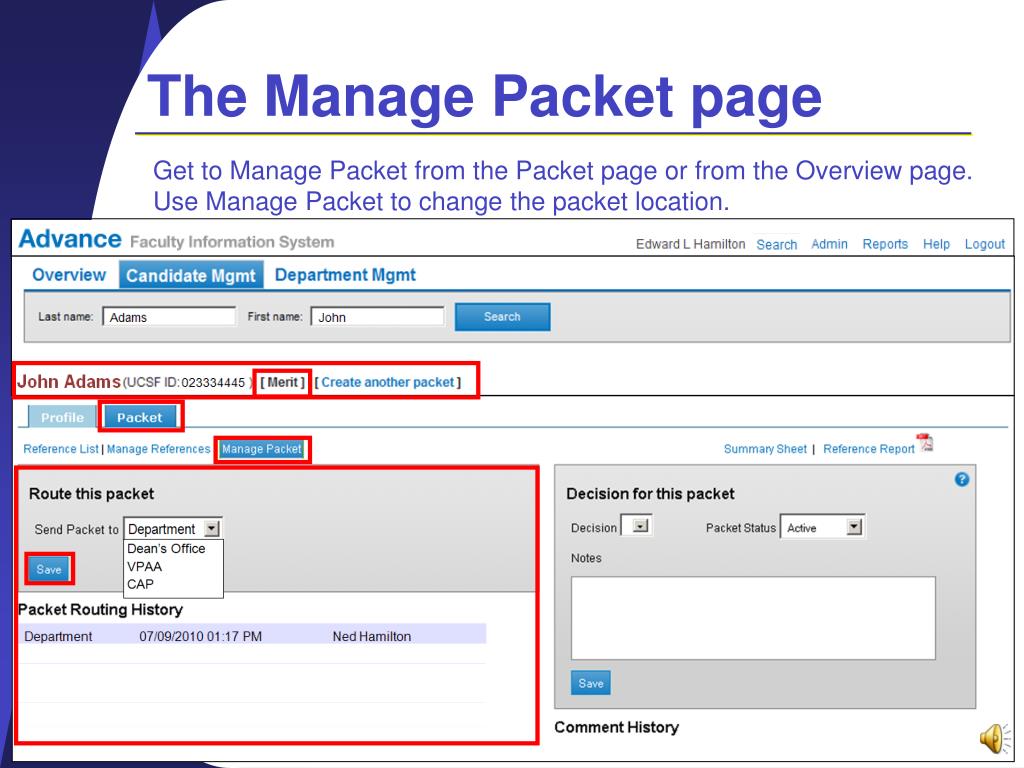The width and height of the screenshot is (1024, 768).
Task: Expand the Packet Status dropdown
Action: coord(822,527)
